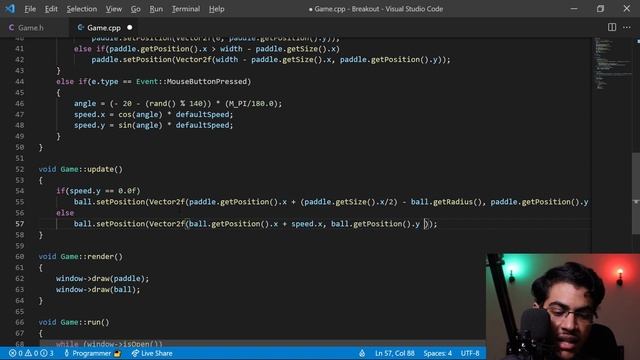Open the Edit menu
The height and width of the screenshot is (360, 640).
point(51,9)
